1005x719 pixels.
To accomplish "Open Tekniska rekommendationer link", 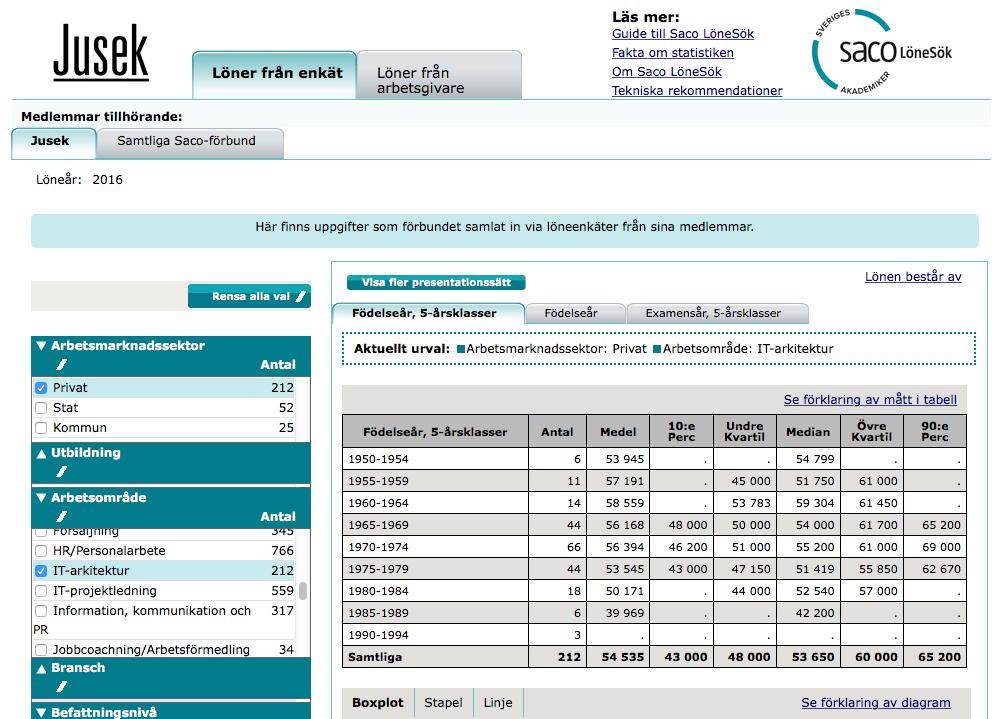I will [x=697, y=90].
